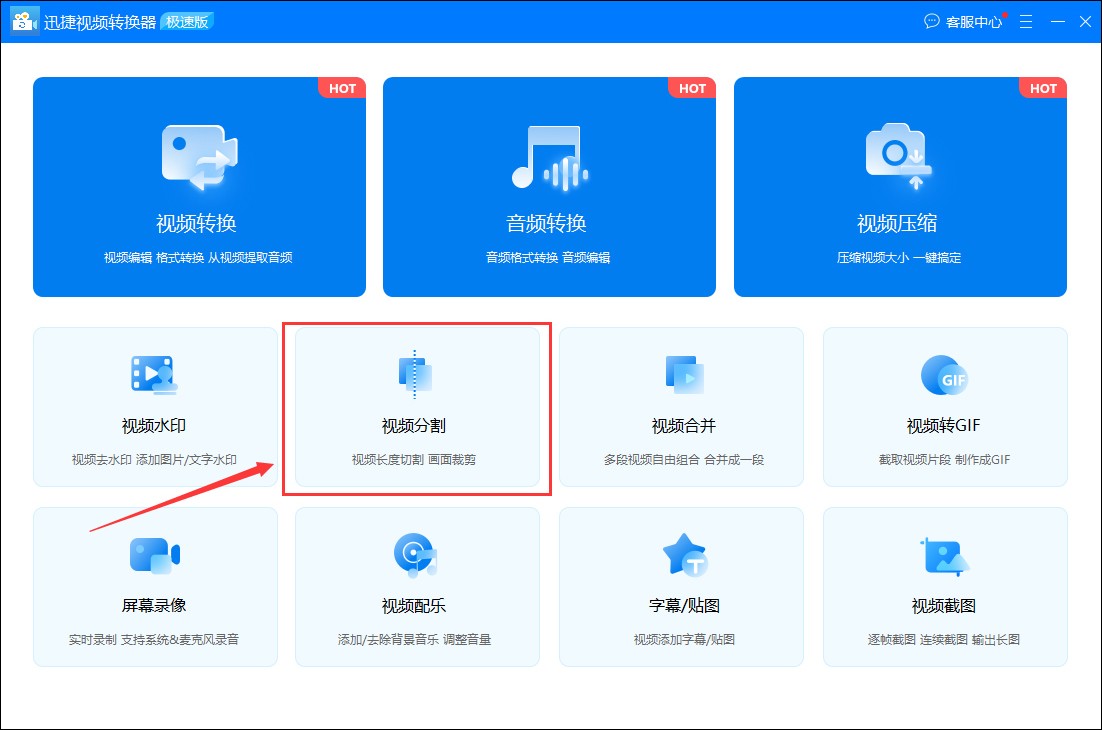Select the 视频水印 watermark tool icon

(x=155, y=374)
